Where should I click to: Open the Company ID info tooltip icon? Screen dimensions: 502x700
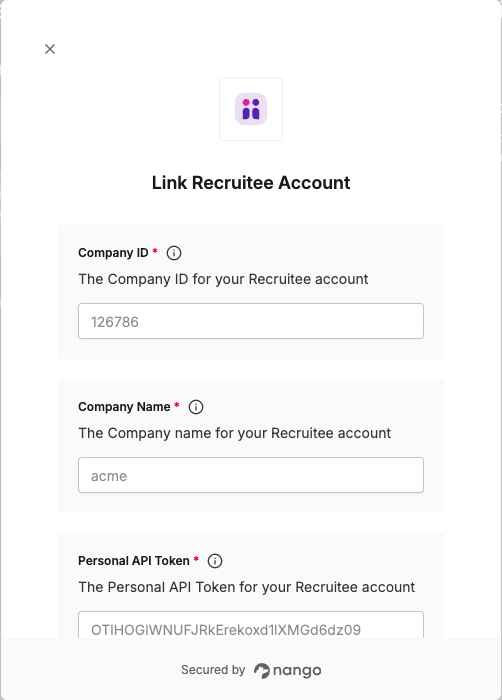click(x=174, y=253)
